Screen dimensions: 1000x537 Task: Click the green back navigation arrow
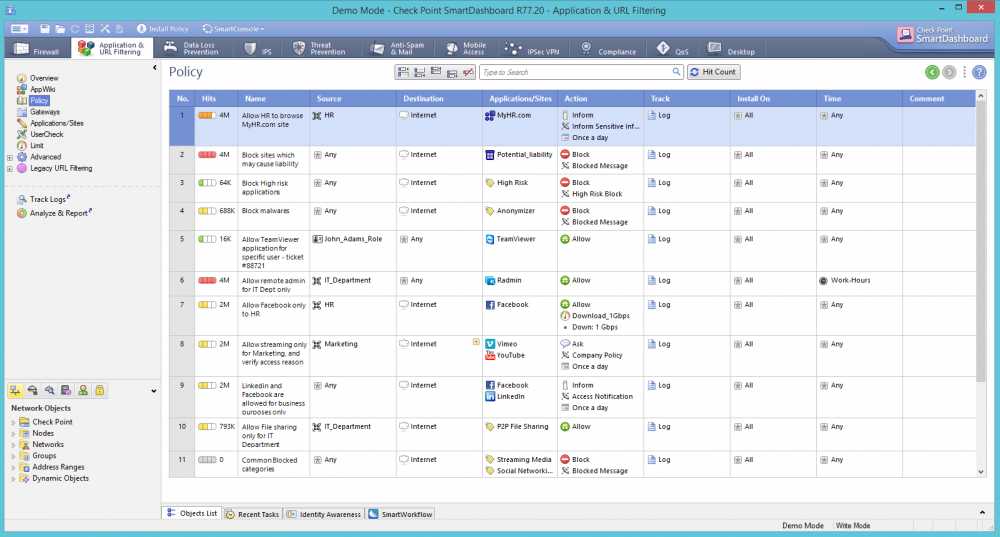(x=932, y=72)
